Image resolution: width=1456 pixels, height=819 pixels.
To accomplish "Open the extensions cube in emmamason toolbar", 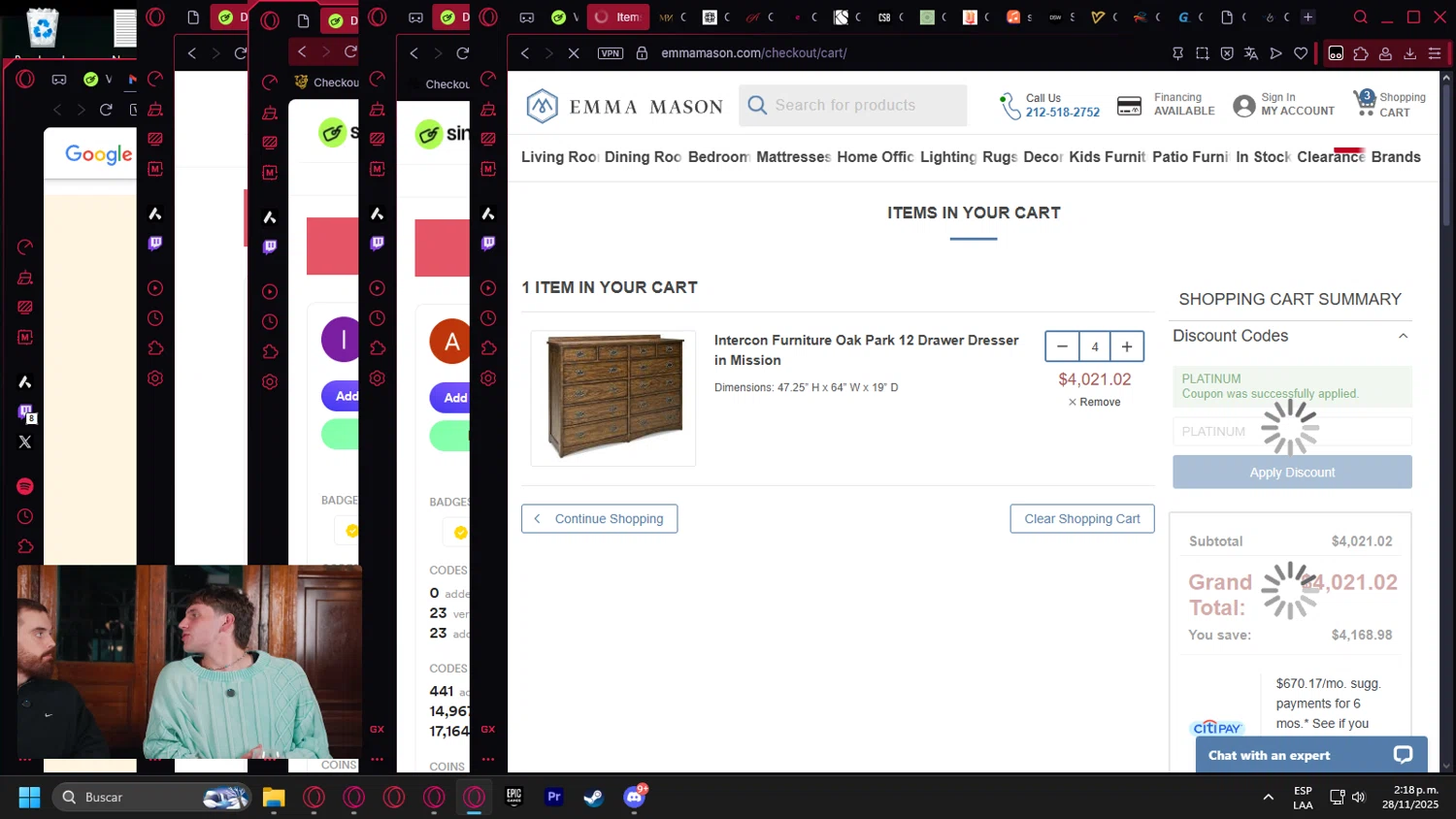I will point(1361,53).
